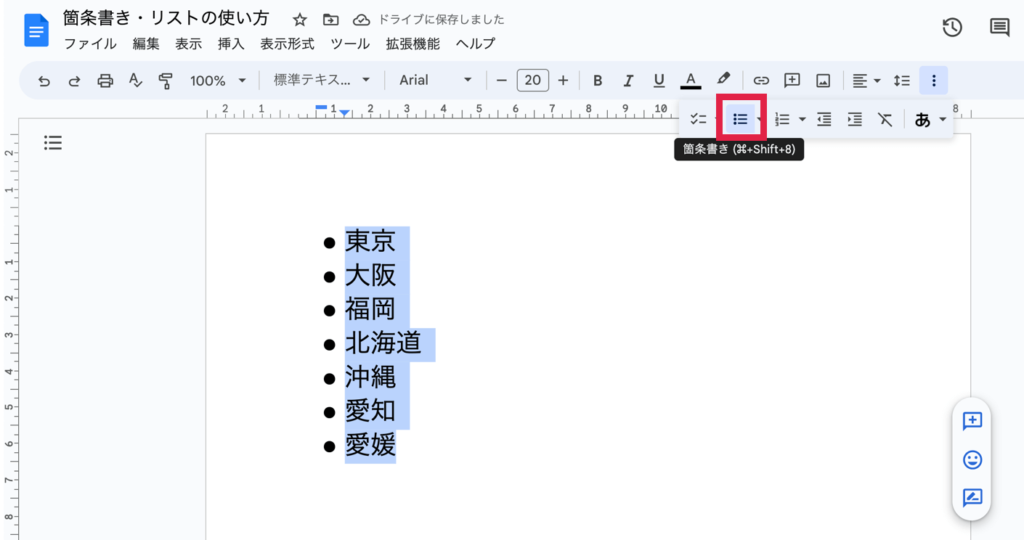Click the text color A button
This screenshot has height=540, width=1024.
[690, 81]
